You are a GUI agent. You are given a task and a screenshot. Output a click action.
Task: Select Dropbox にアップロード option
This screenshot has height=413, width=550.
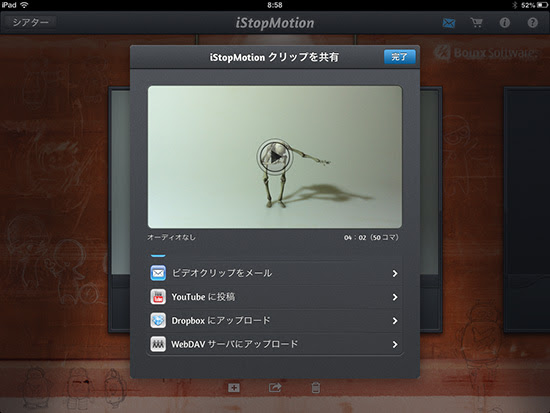coord(275,320)
